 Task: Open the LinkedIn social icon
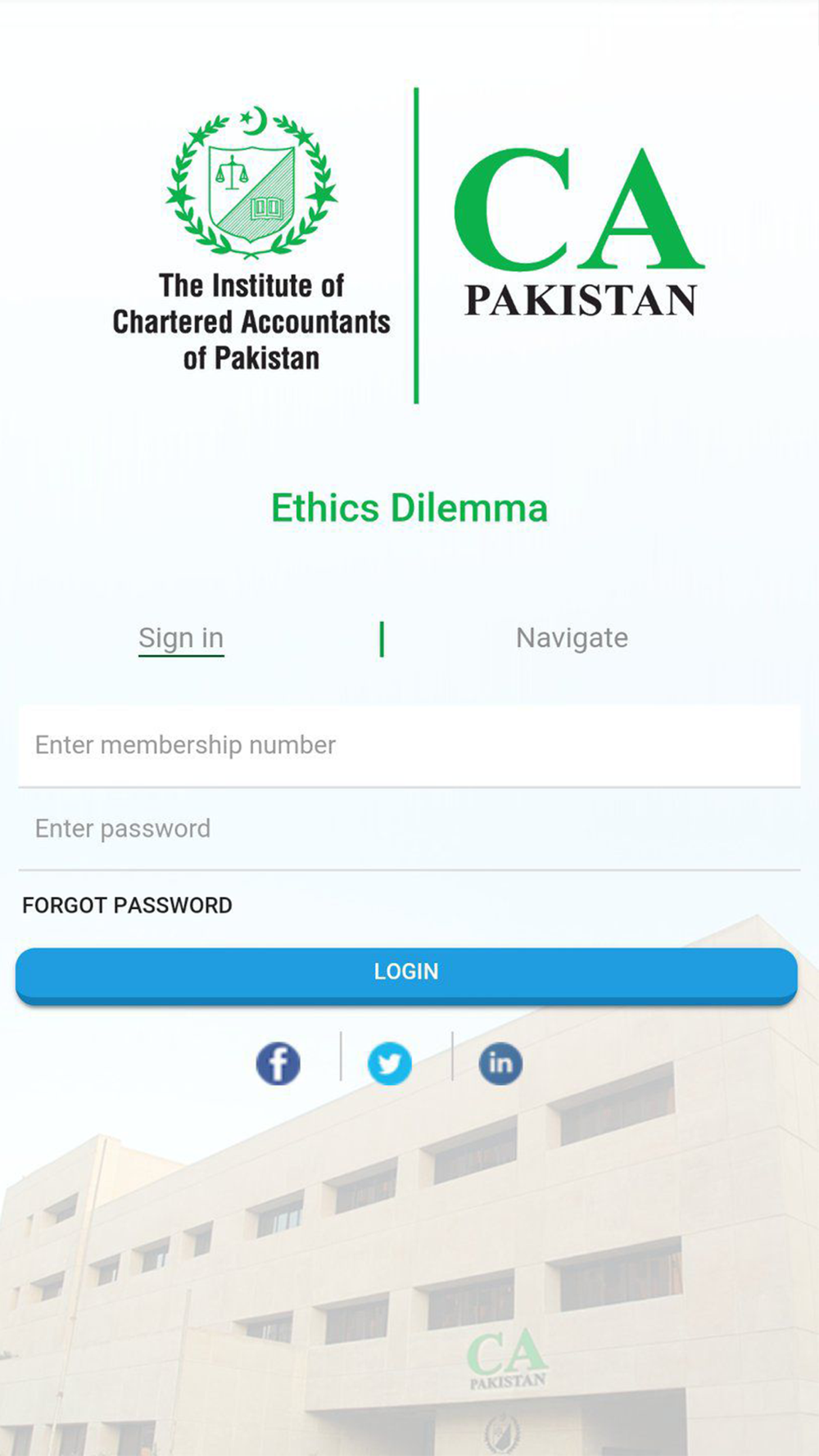(500, 1063)
